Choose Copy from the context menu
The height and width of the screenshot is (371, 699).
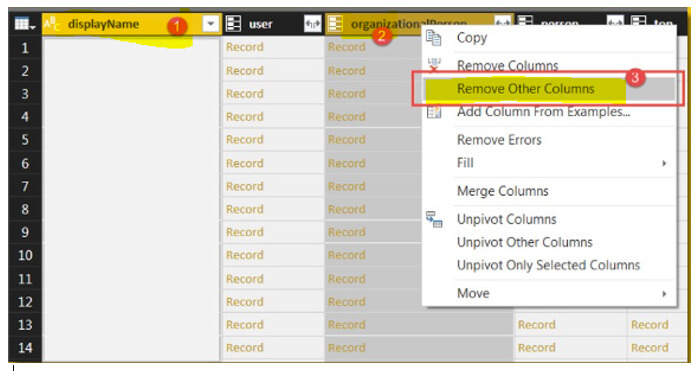click(x=472, y=38)
